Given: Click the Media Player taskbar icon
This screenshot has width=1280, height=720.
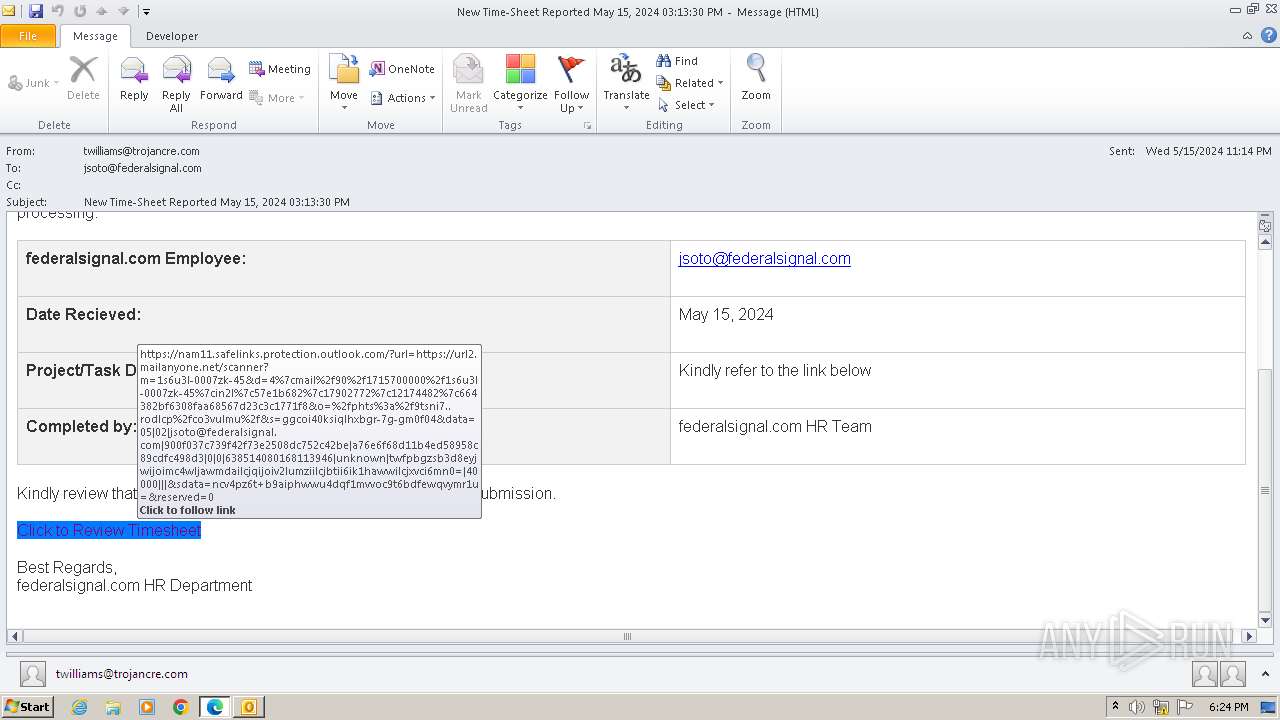Looking at the screenshot, I should coord(147,707).
